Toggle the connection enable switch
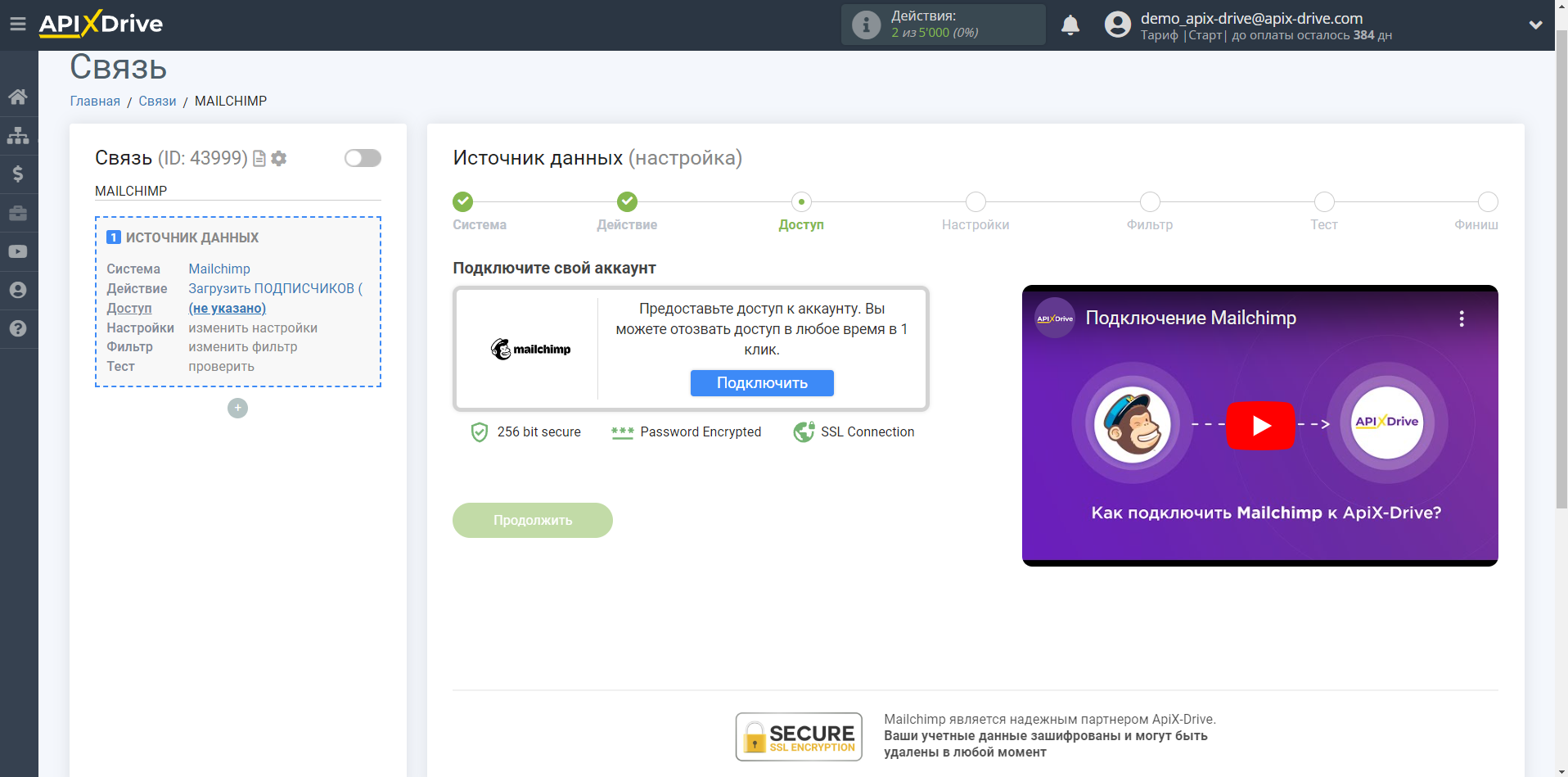This screenshot has height=777, width=1568. point(363,158)
